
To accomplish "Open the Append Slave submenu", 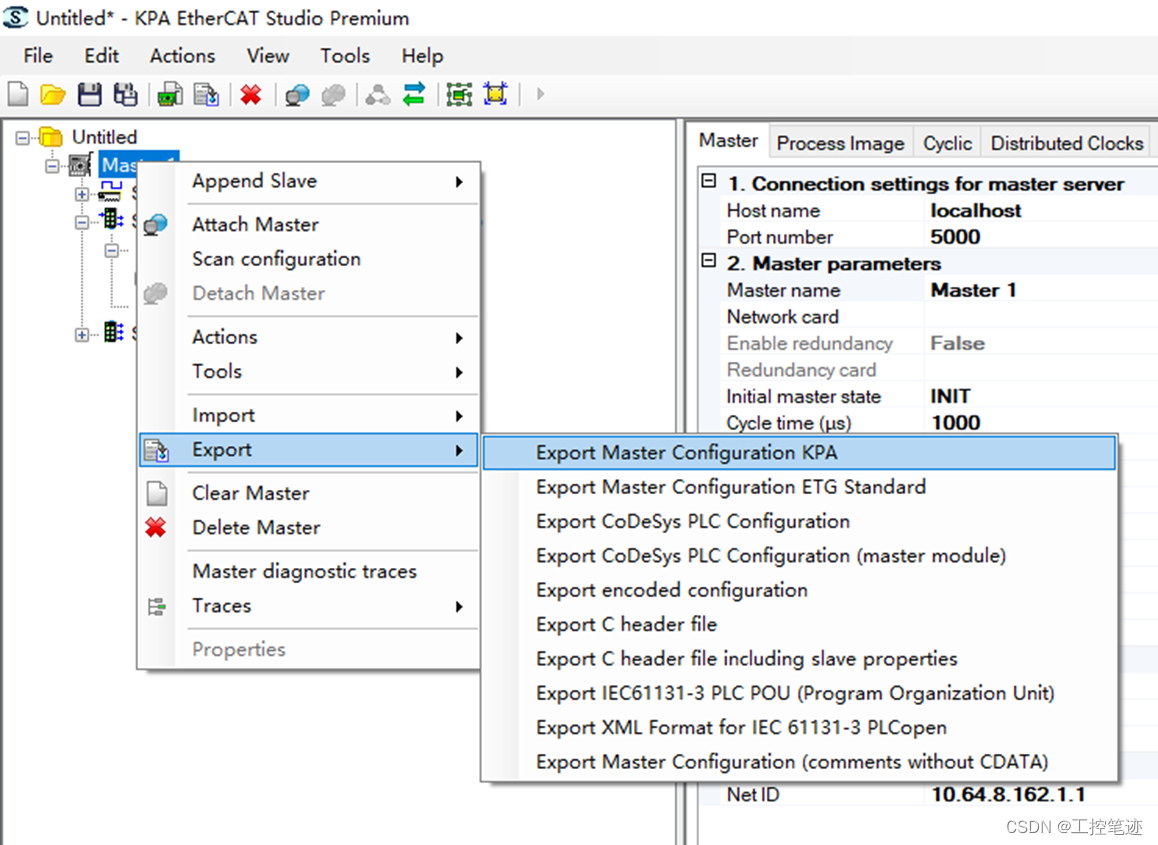I will click(x=309, y=182).
